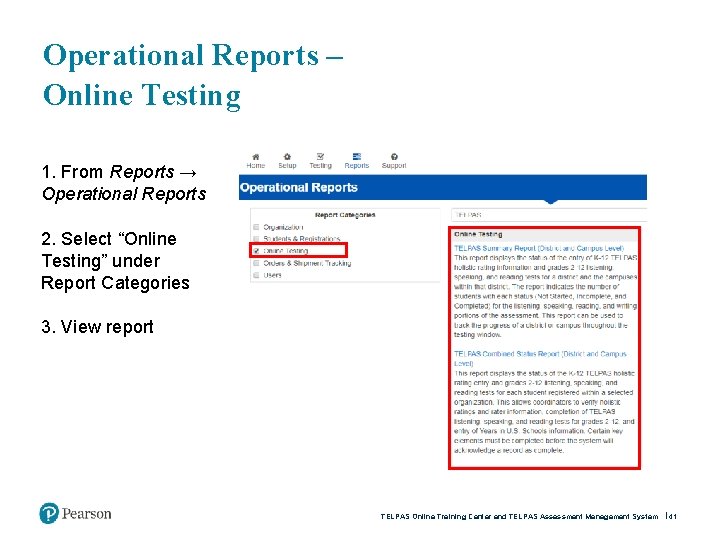720x540 pixels.
Task: Click the Orders & Shipment Tracking label
Action: 307,263
